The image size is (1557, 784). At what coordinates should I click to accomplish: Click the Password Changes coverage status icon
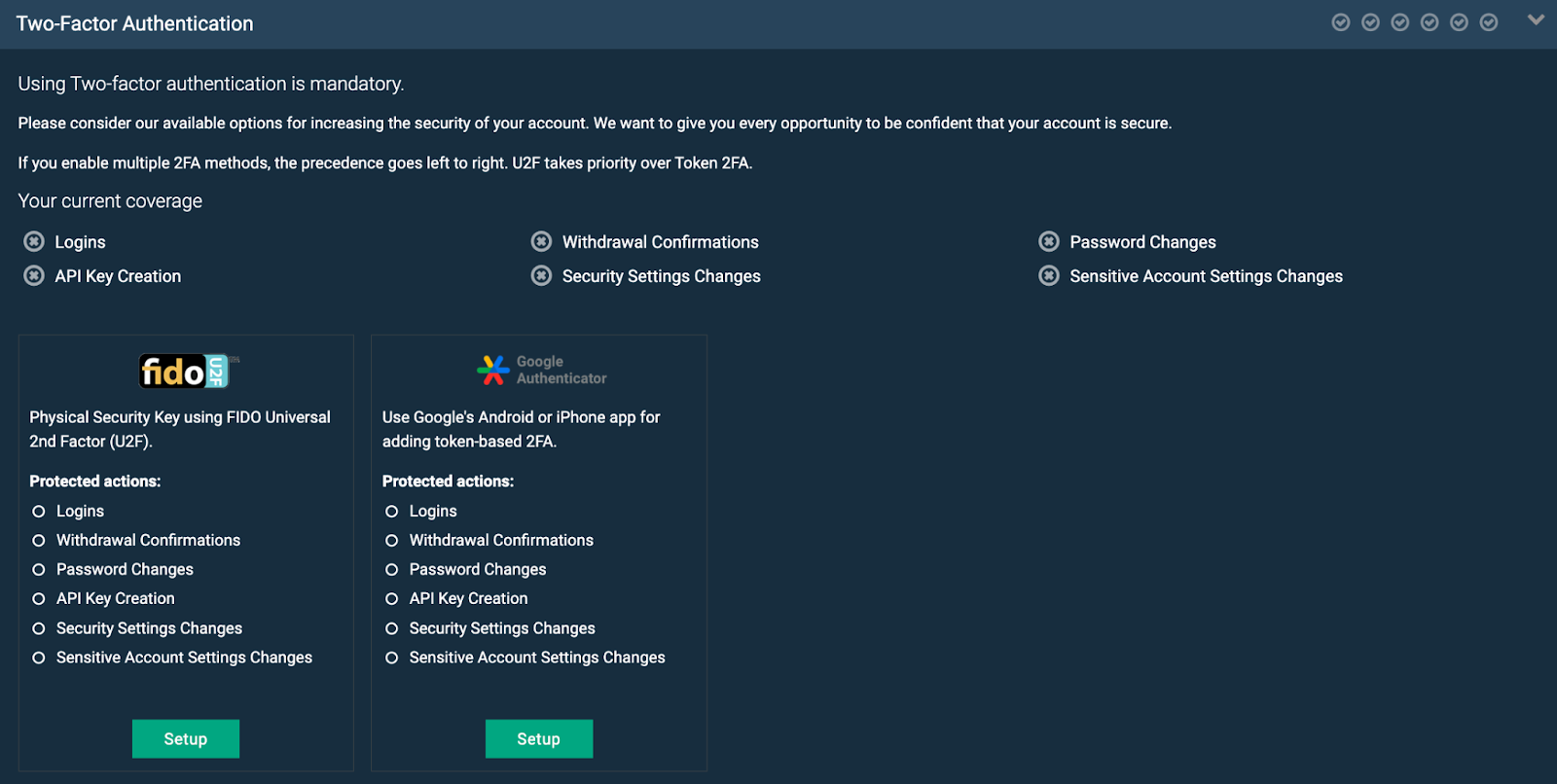1049,241
